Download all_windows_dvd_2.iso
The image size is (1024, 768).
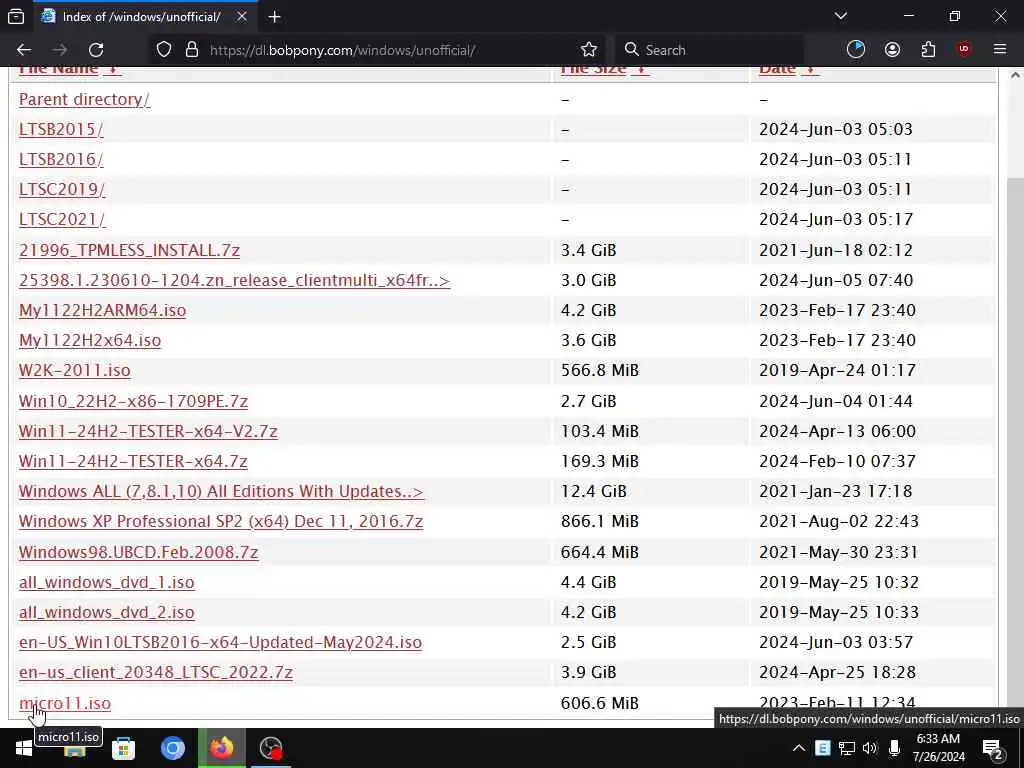click(x=106, y=612)
